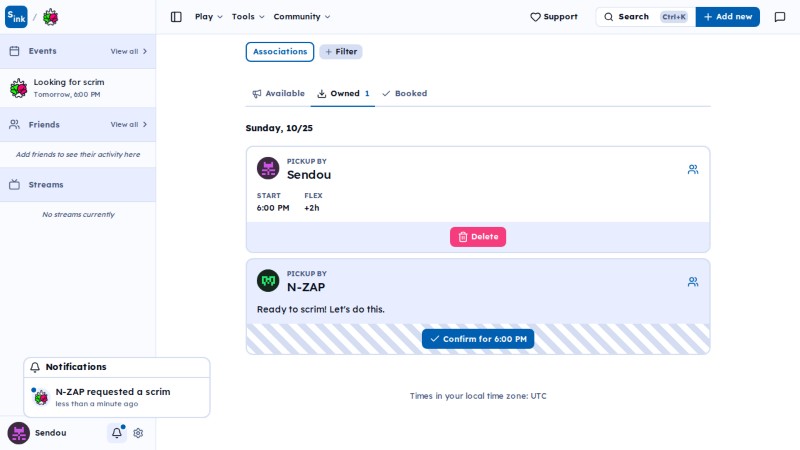This screenshot has width=800, height=450.
Task: Switch to the Booked tab
Action: coord(405,93)
